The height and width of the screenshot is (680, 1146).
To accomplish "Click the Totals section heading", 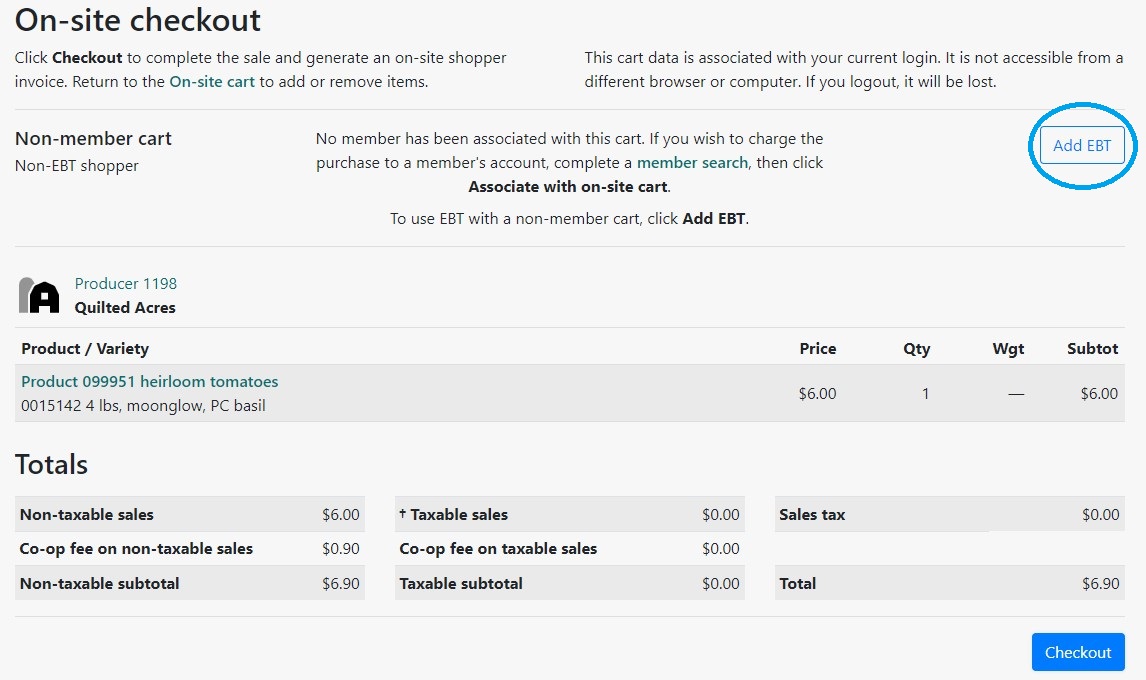I will [x=52, y=465].
